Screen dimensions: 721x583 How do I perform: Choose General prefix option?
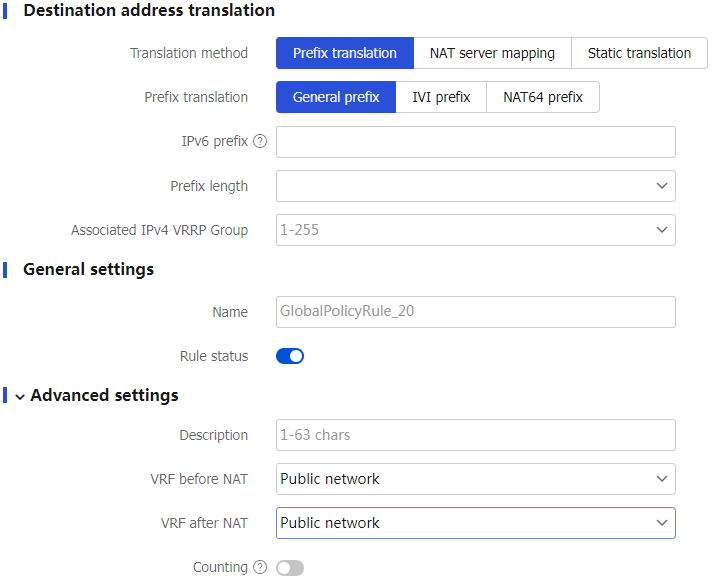[336, 97]
